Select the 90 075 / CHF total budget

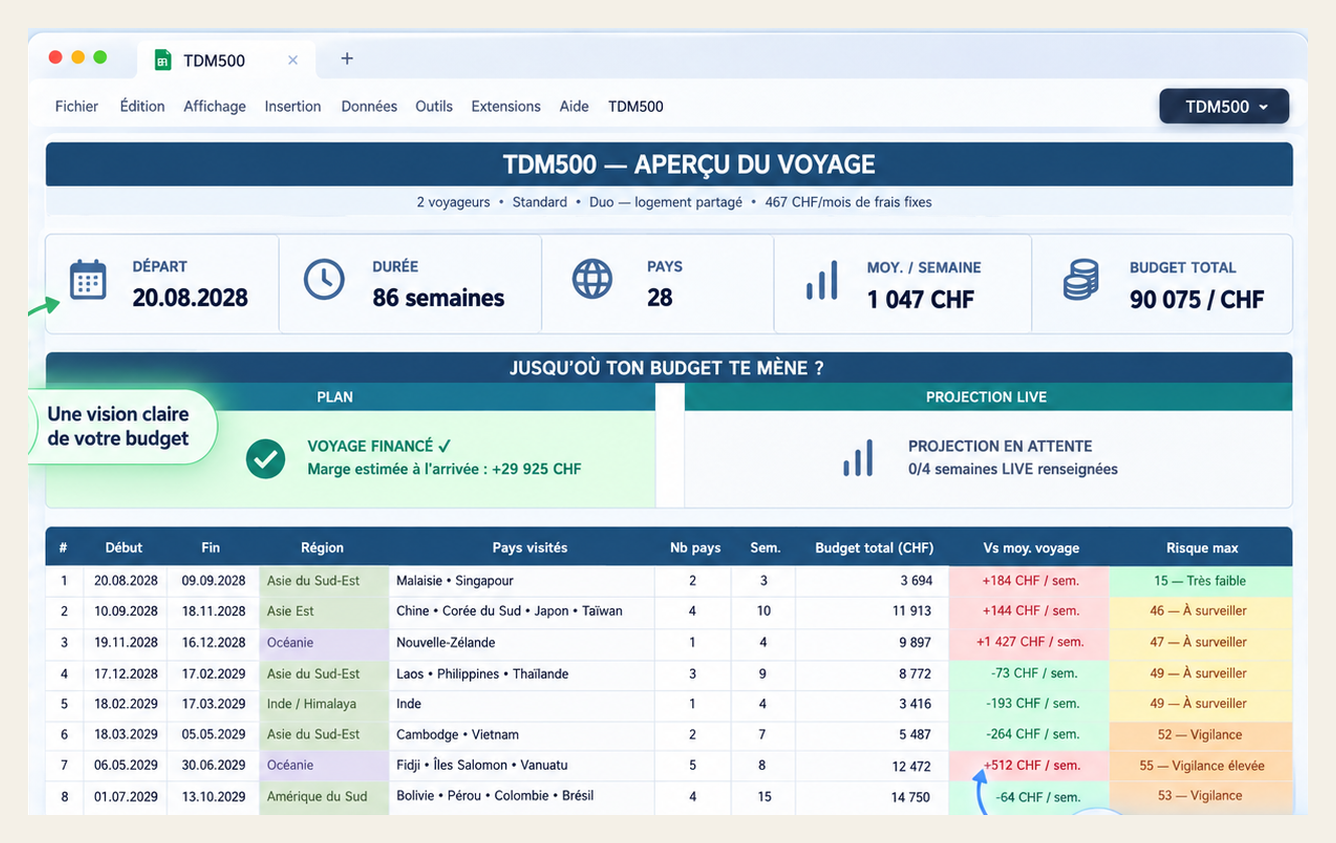(x=1197, y=299)
